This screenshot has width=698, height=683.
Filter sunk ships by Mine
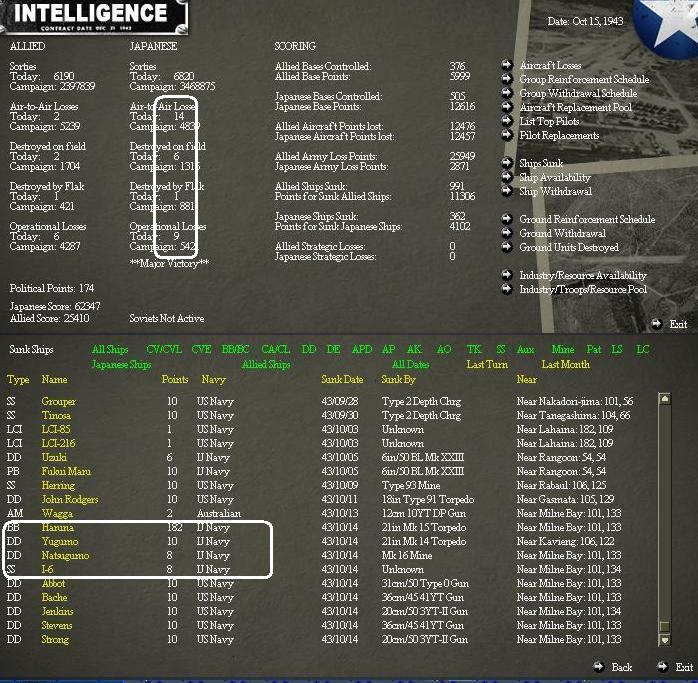pyautogui.click(x=563, y=350)
